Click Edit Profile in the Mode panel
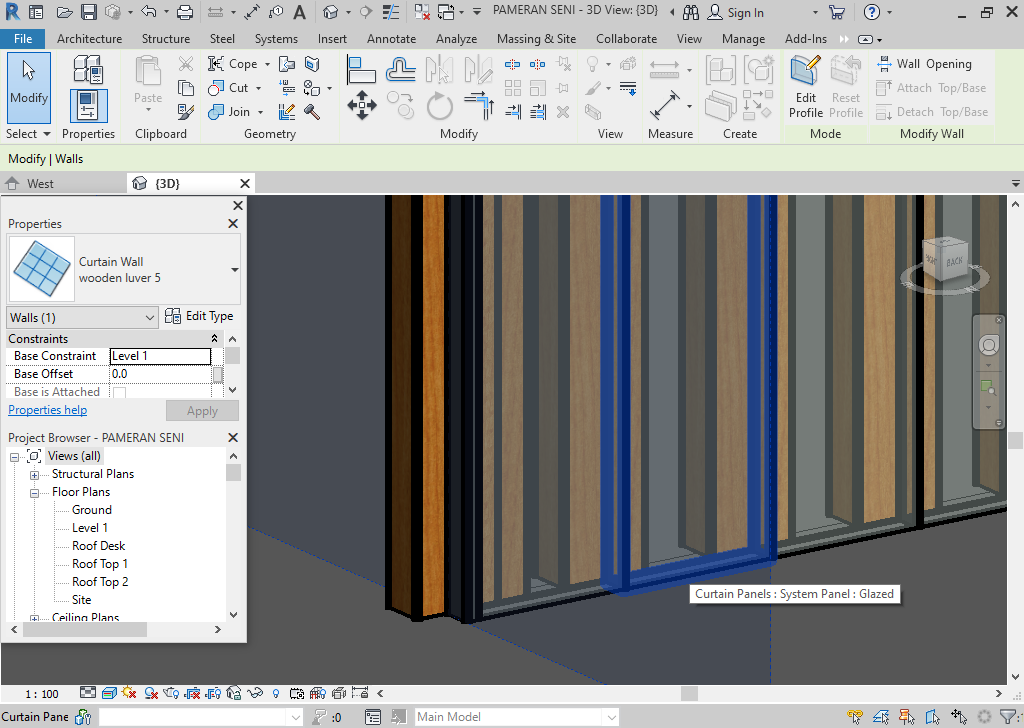The width and height of the screenshot is (1024, 728). point(805,88)
